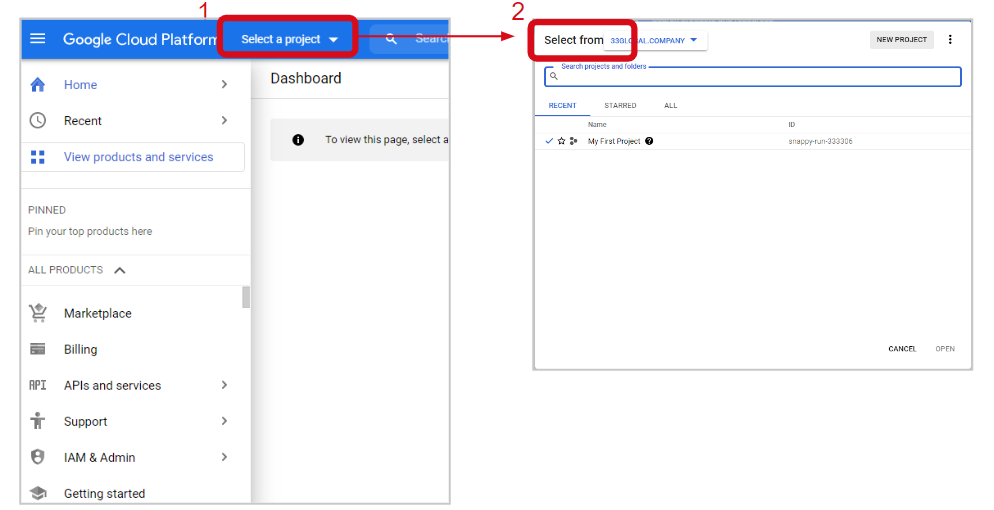Click the project type icon beside My First Project
The image size is (994, 510).
[573, 141]
